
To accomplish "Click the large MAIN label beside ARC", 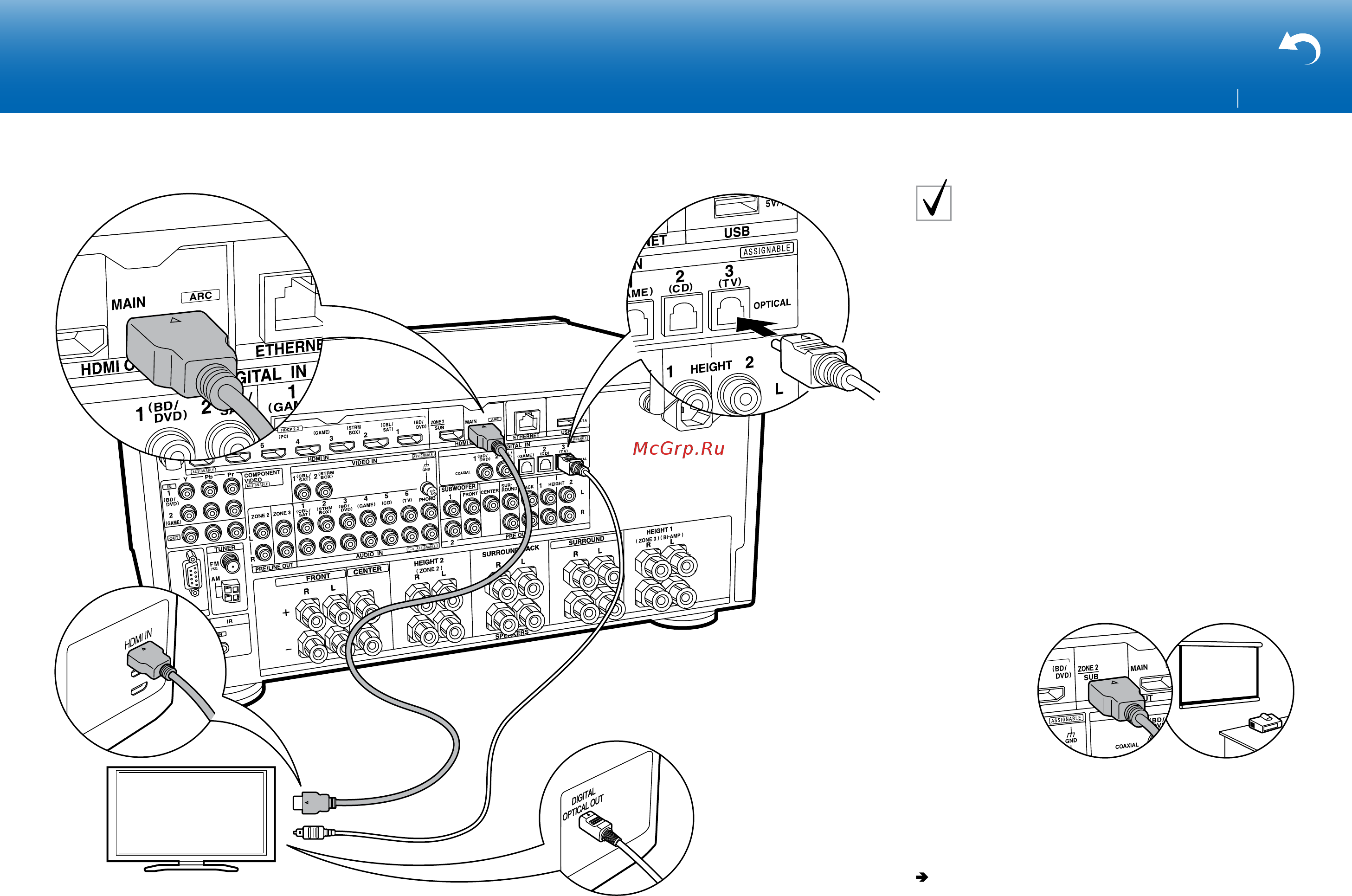I will point(128,303).
